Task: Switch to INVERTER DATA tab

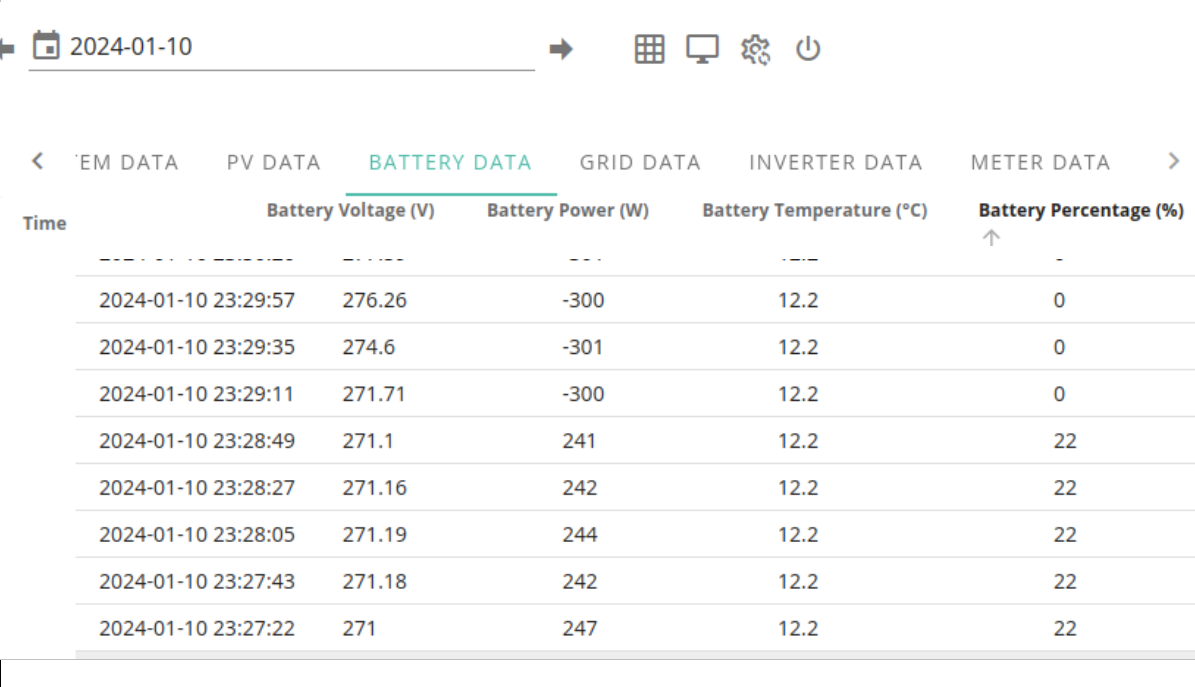Action: click(836, 162)
